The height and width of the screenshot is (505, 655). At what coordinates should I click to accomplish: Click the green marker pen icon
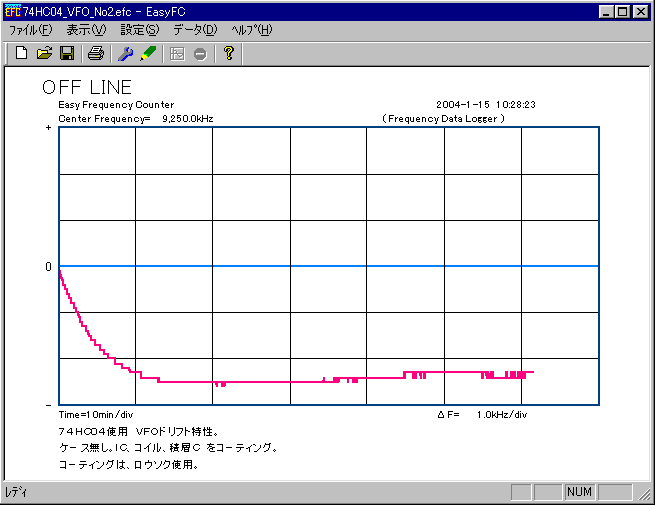(148, 53)
